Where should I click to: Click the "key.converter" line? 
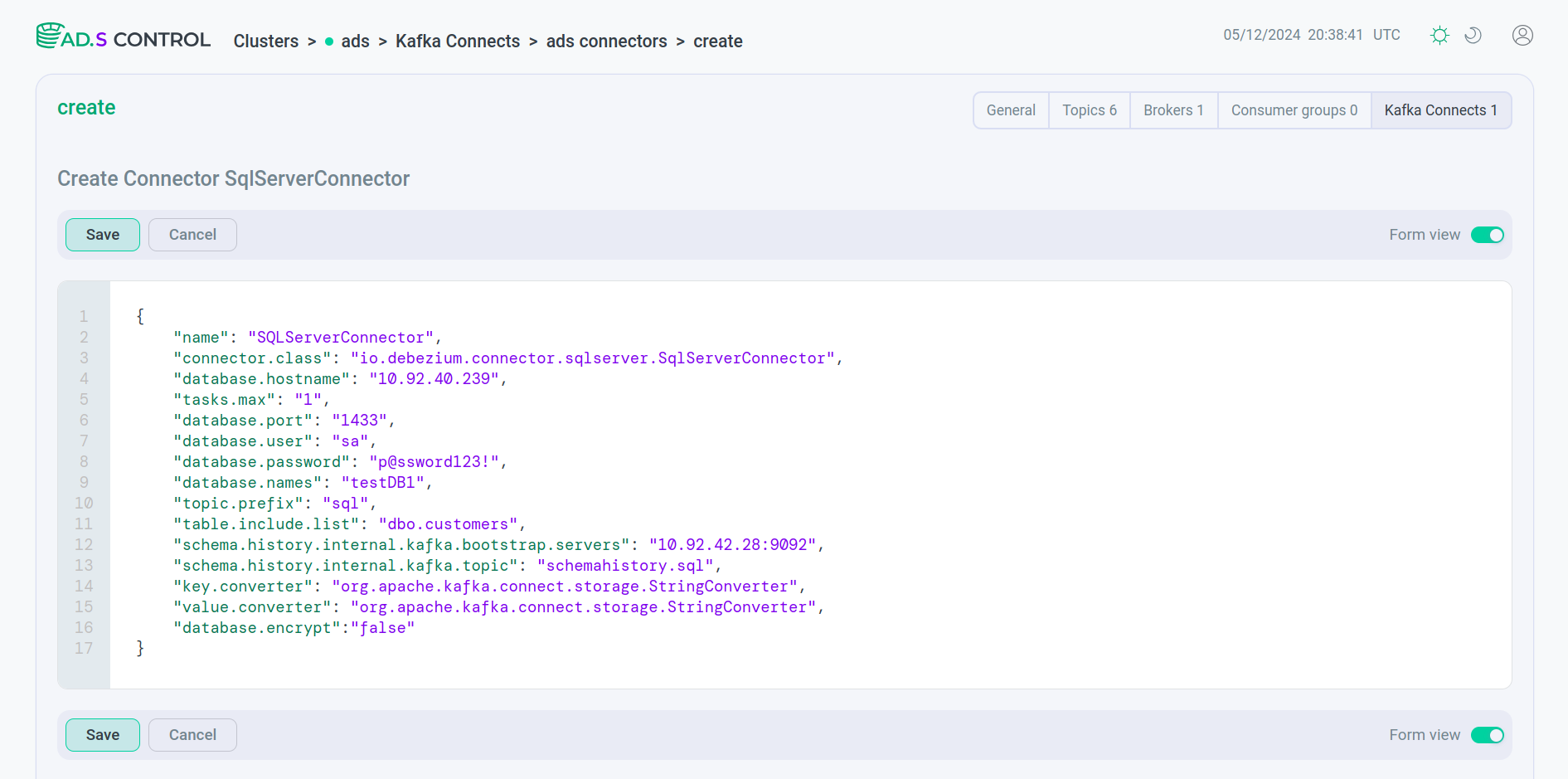point(489,587)
